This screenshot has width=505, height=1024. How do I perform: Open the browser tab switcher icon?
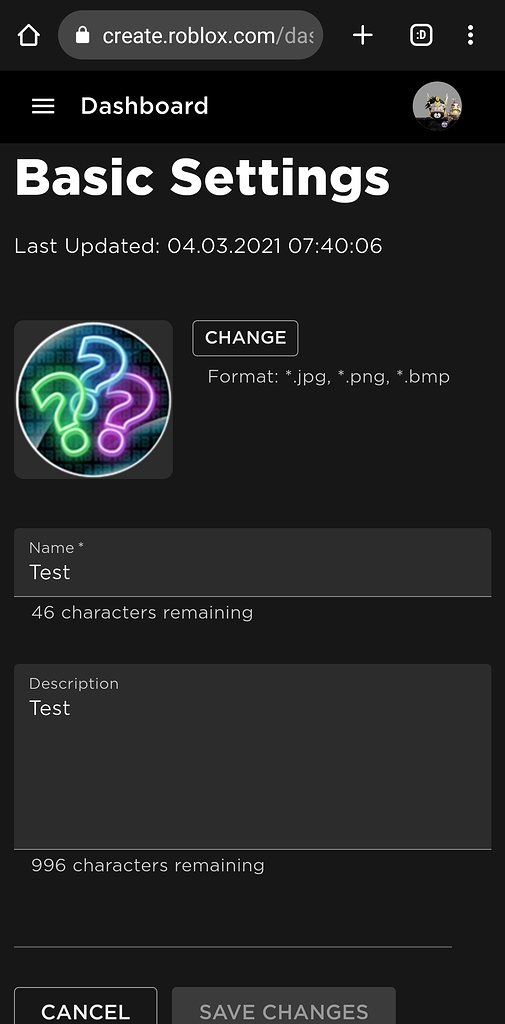click(421, 35)
